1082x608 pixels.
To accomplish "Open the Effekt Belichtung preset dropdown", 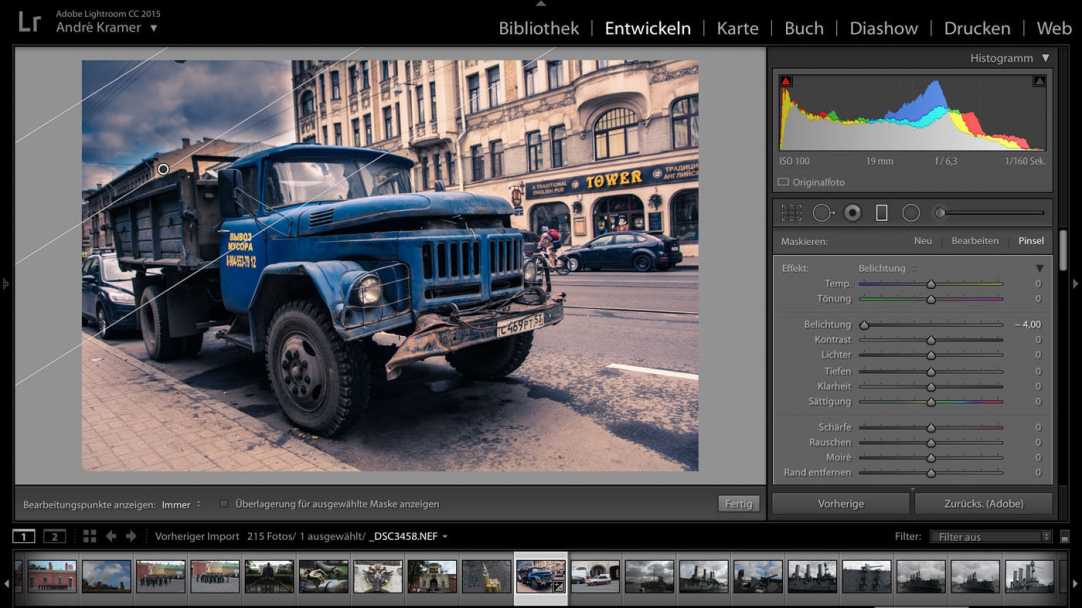I will coord(887,268).
